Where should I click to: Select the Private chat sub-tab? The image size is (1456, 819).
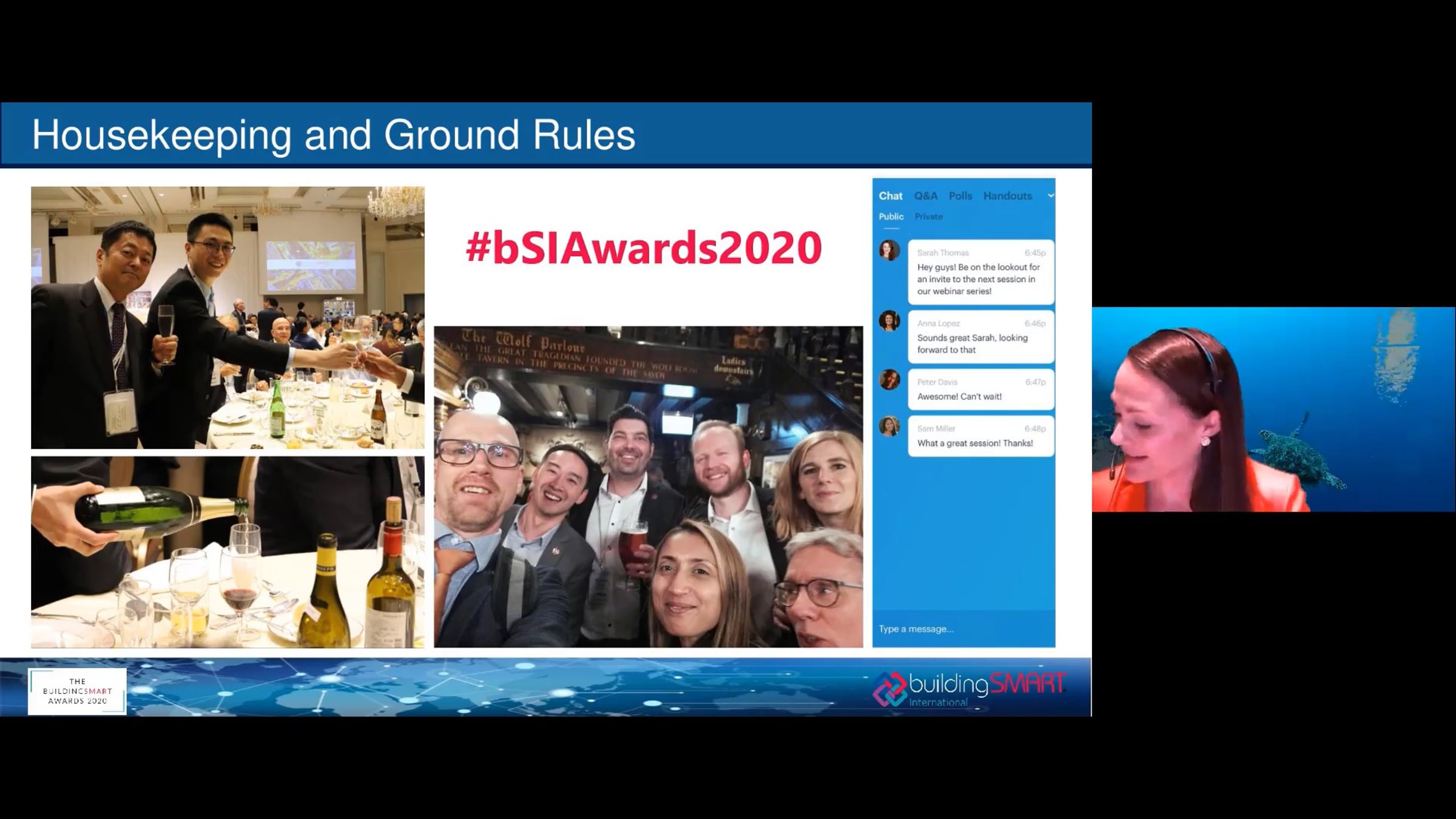coord(929,217)
